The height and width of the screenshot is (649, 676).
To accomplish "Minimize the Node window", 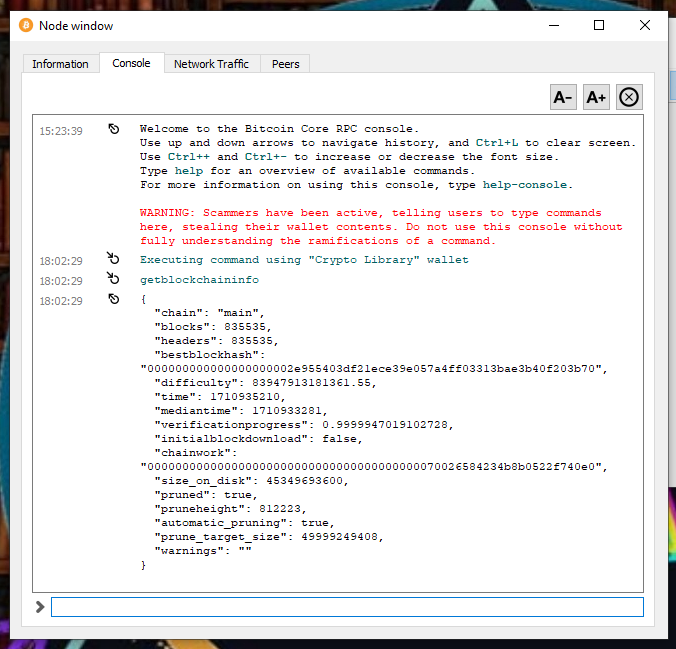I will (554, 25).
